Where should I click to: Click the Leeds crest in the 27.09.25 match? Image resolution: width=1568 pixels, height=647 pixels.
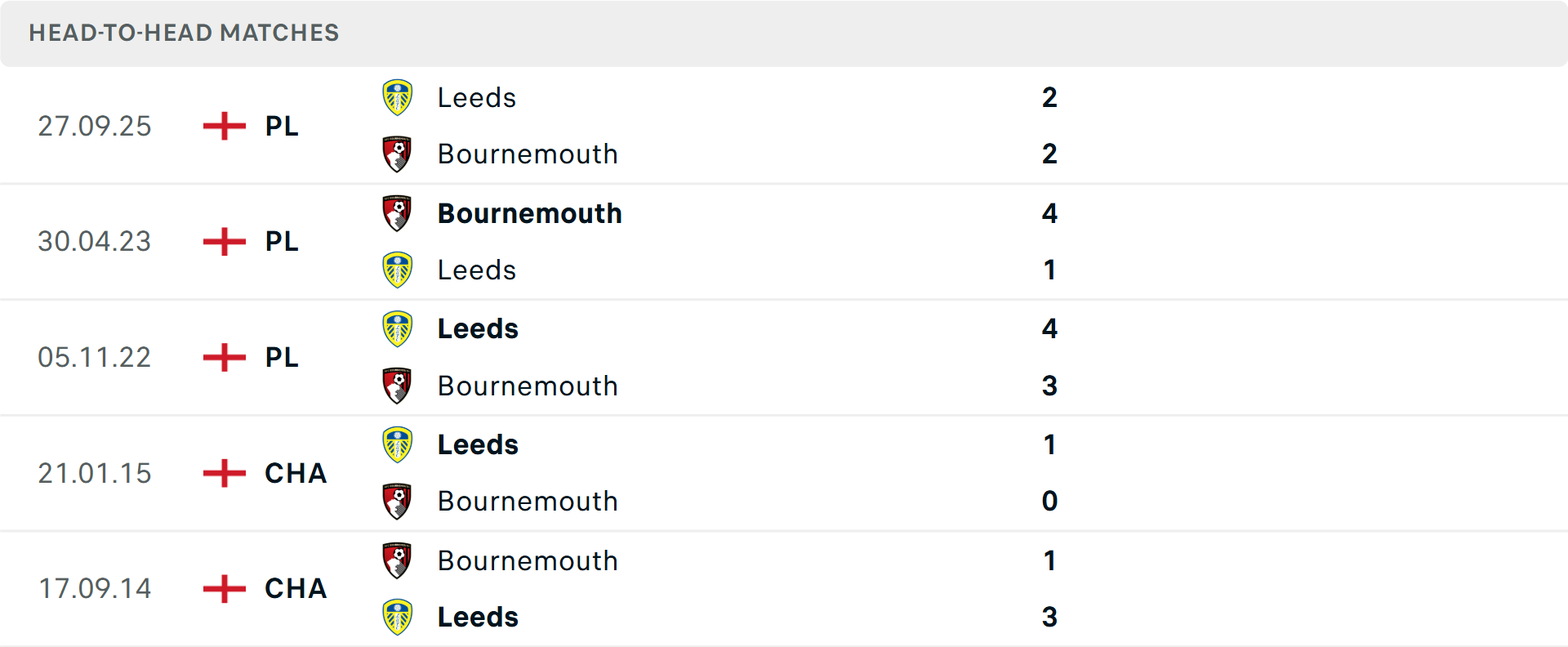398,96
